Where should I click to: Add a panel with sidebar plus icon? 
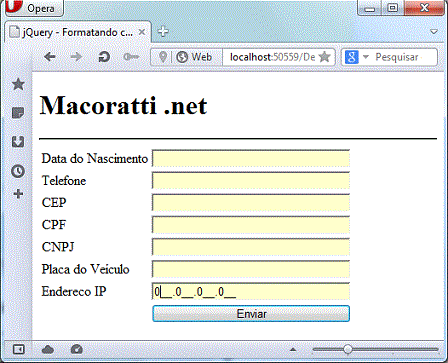(18, 194)
